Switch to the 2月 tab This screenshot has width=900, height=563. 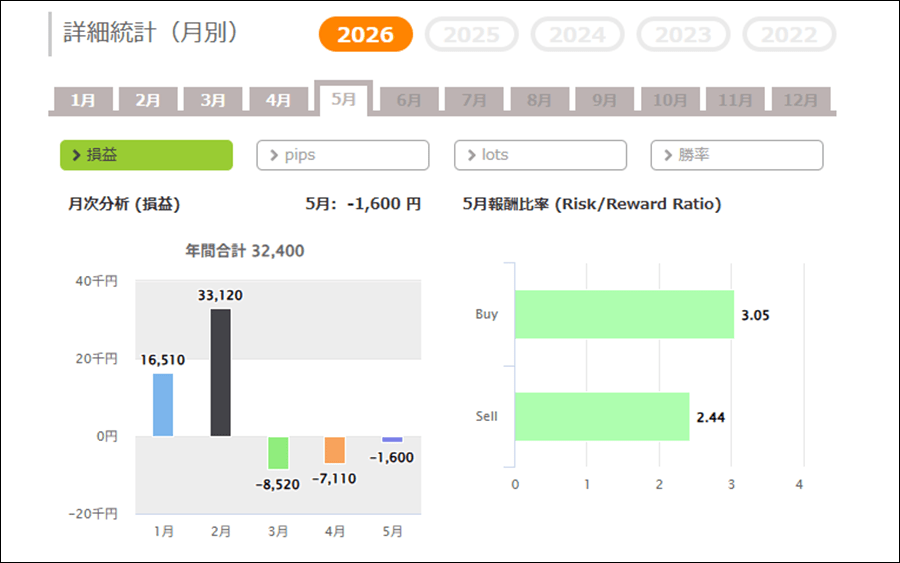148,100
